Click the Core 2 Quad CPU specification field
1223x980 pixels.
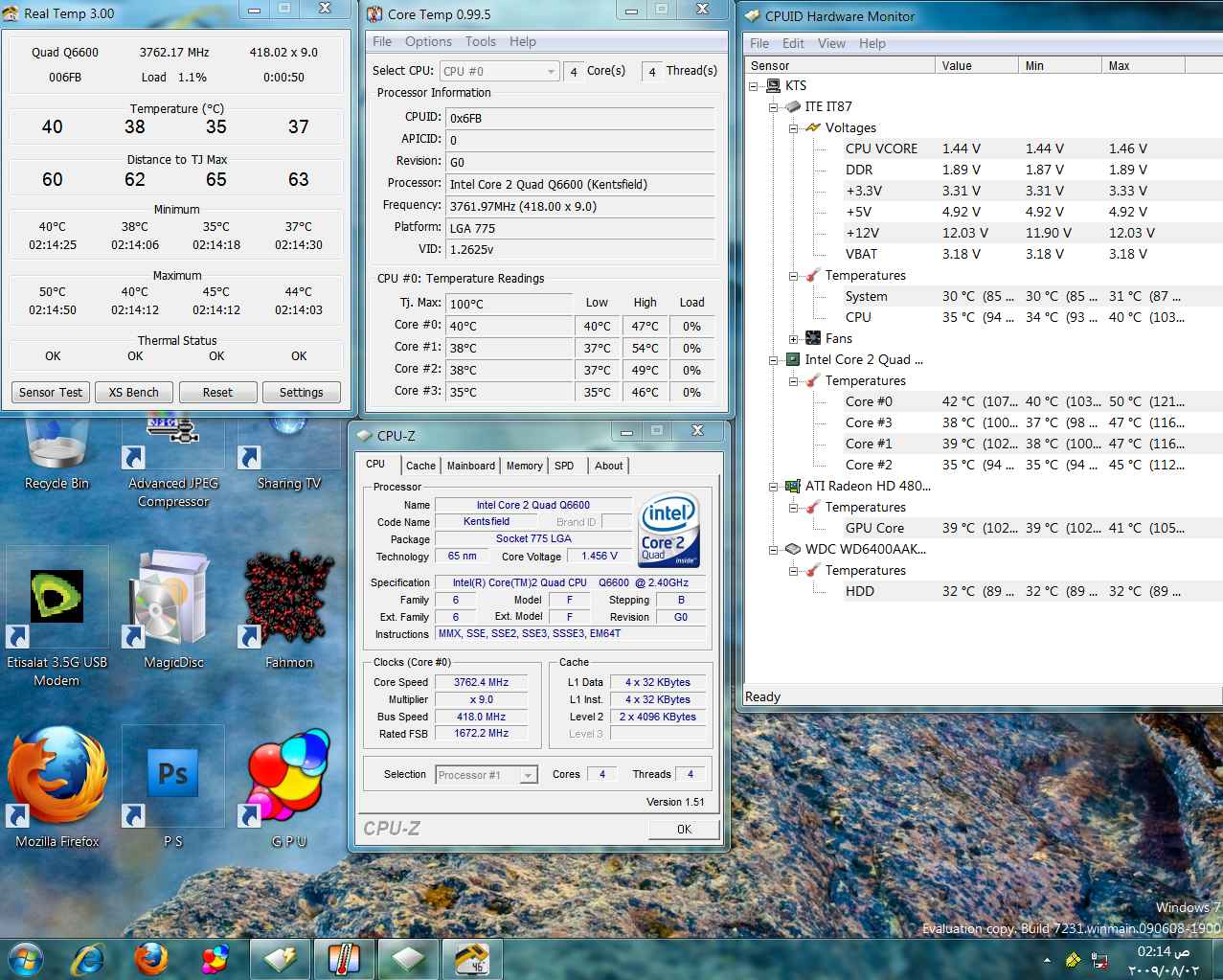(570, 582)
